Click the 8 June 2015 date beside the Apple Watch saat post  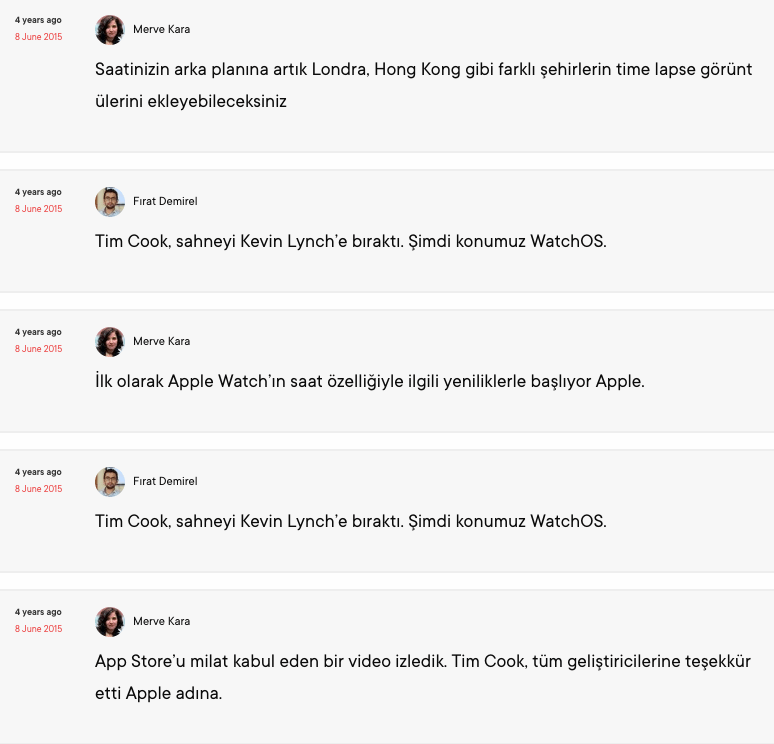[38, 349]
